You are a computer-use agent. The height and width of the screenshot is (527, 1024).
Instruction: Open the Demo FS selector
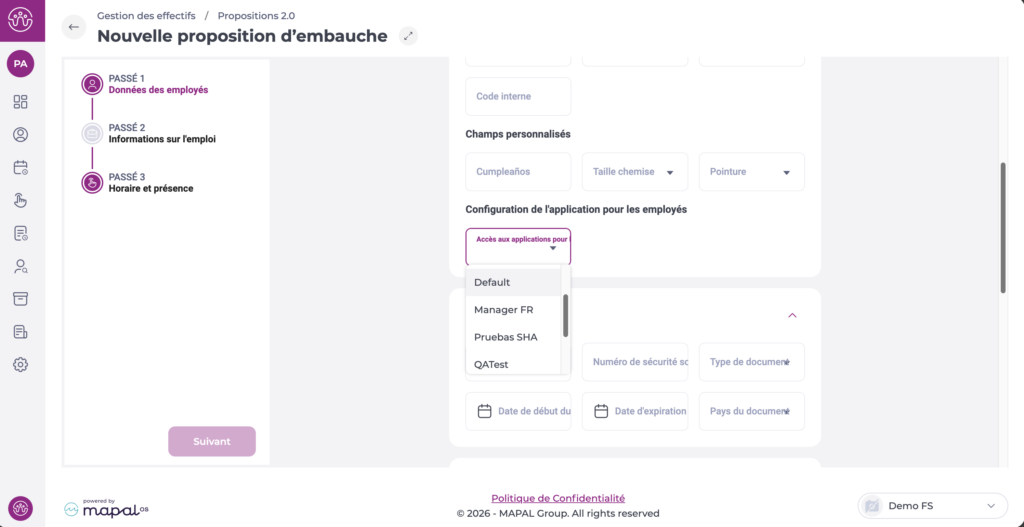click(x=931, y=506)
